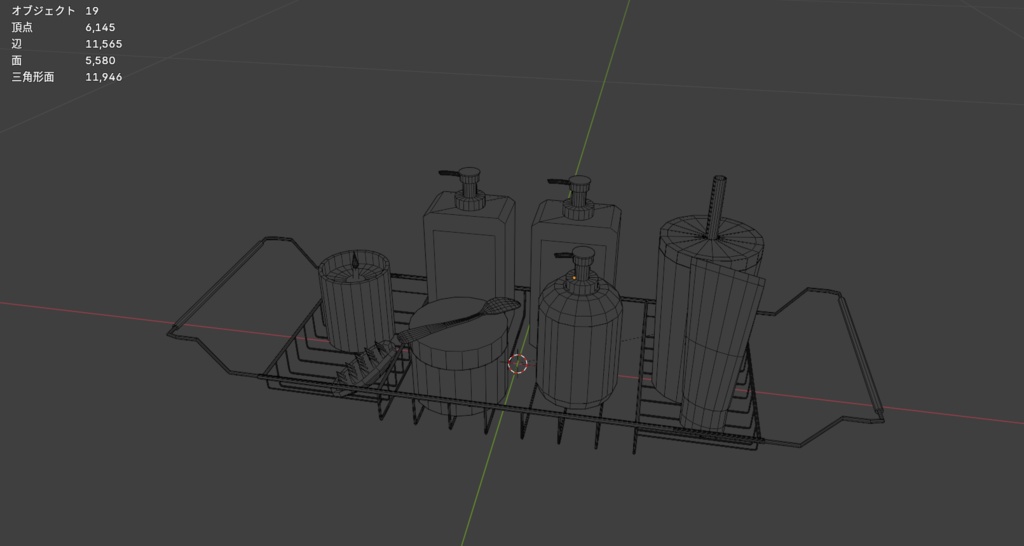Click the edge count 11,565
Viewport: 1024px width, 546px height.
click(103, 44)
